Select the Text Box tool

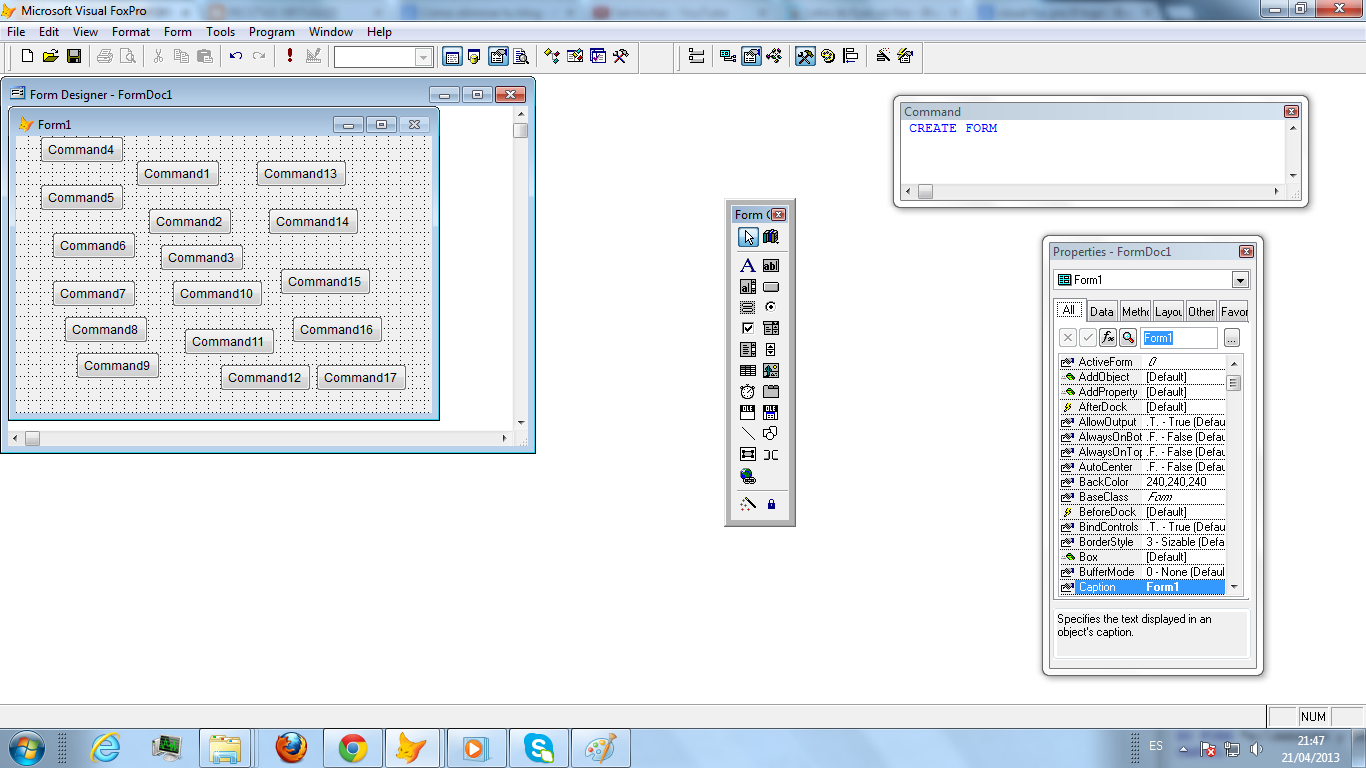770,265
